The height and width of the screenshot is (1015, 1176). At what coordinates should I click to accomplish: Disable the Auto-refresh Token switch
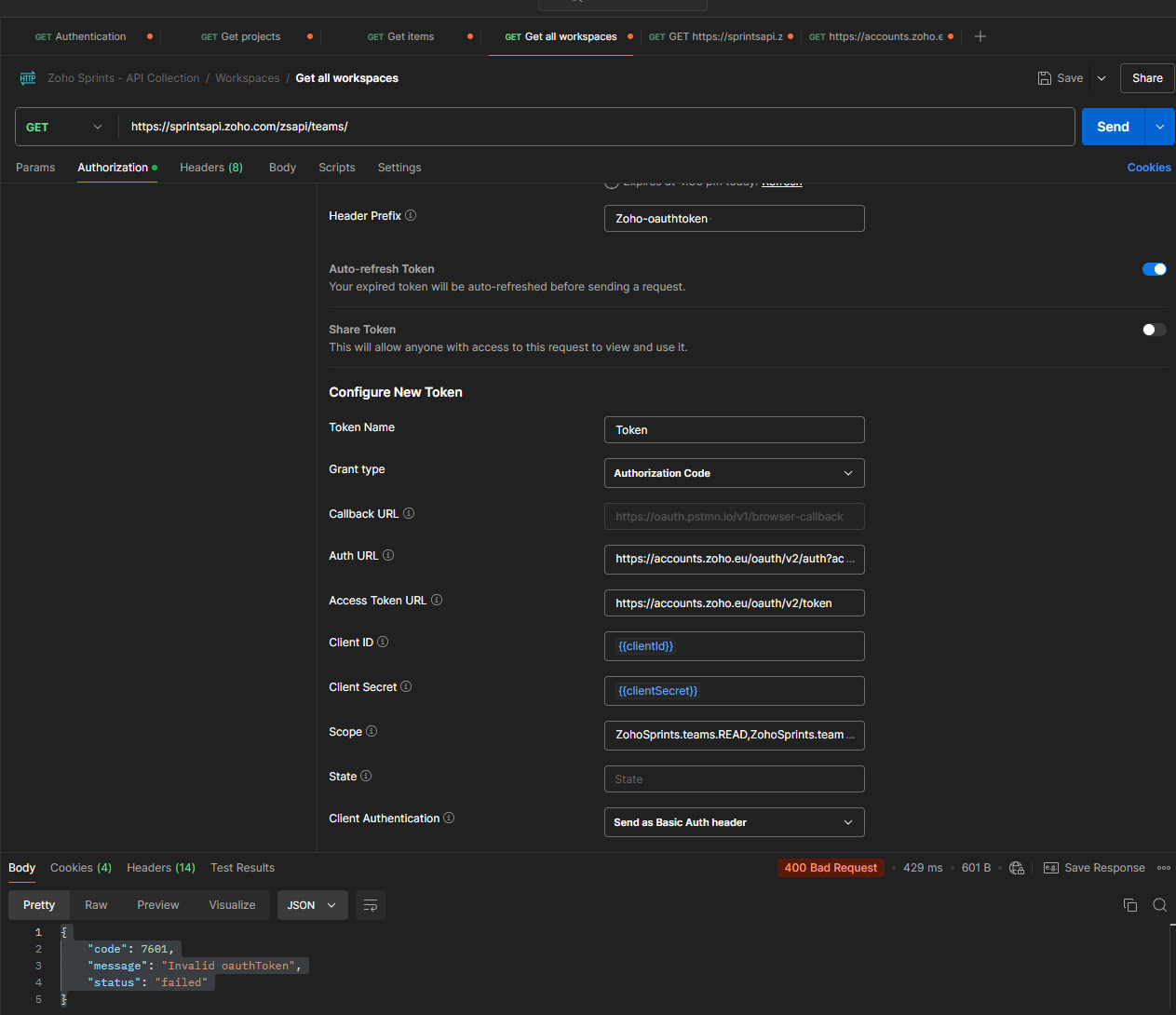point(1155,269)
